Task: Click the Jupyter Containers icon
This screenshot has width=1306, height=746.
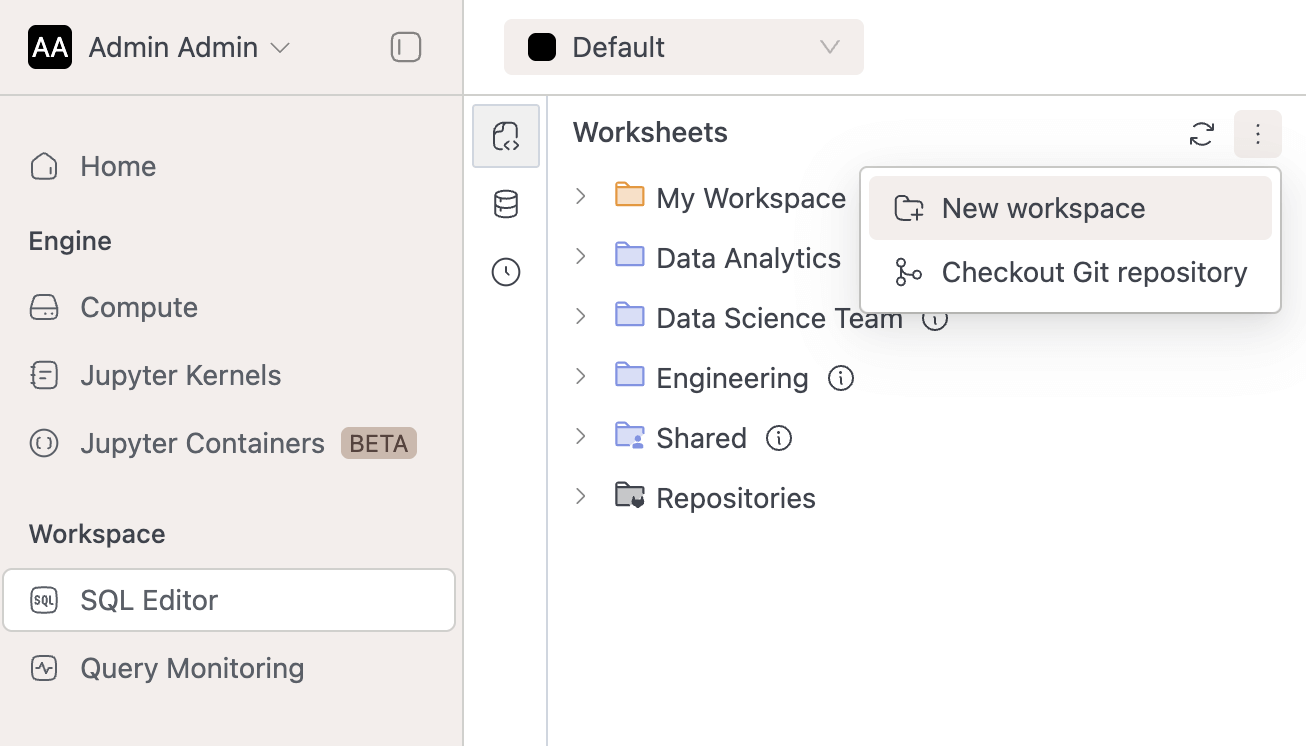Action: [44, 443]
